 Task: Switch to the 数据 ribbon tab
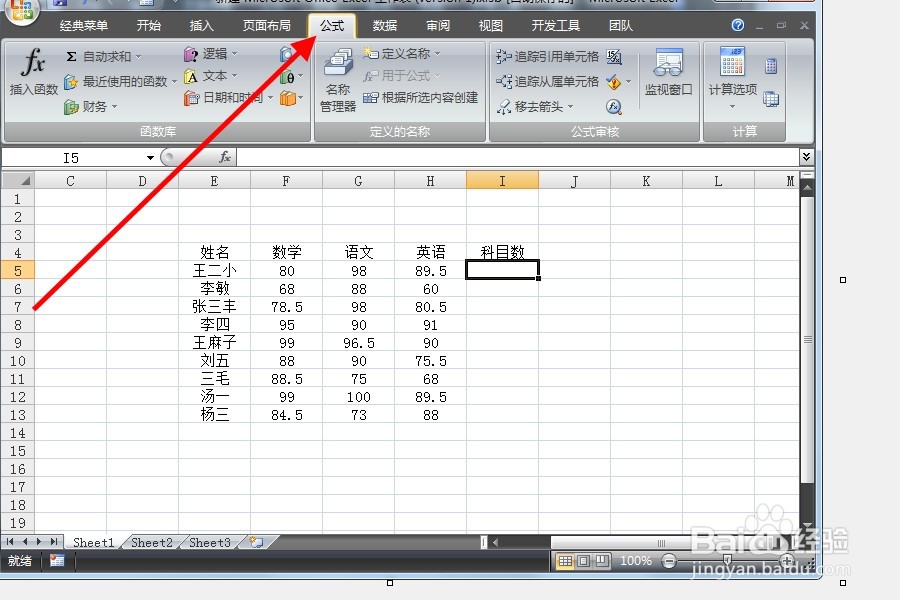(384, 25)
